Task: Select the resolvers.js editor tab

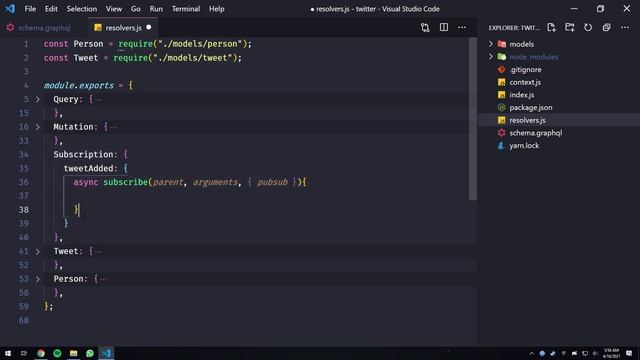Action: click(123, 27)
